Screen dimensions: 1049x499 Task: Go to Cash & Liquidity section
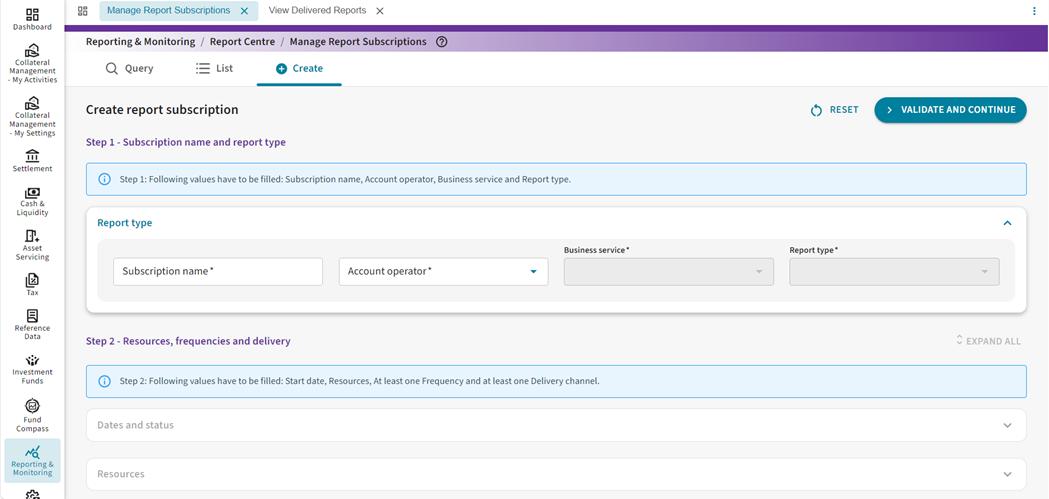click(x=32, y=200)
